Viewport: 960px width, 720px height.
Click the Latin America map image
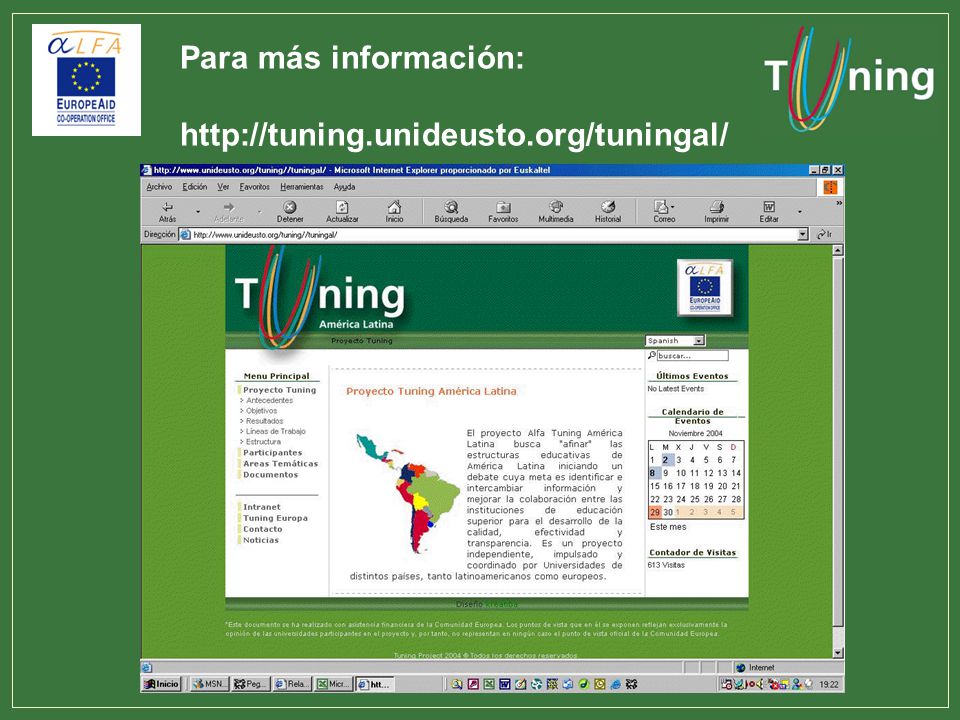pos(407,493)
